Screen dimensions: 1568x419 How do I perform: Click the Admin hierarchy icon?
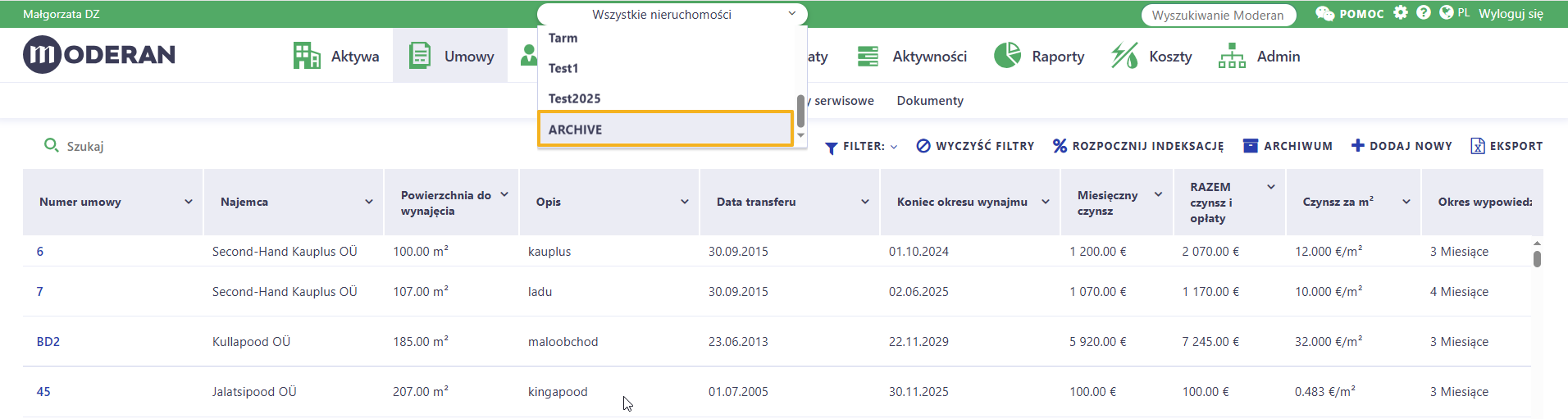(x=1232, y=56)
